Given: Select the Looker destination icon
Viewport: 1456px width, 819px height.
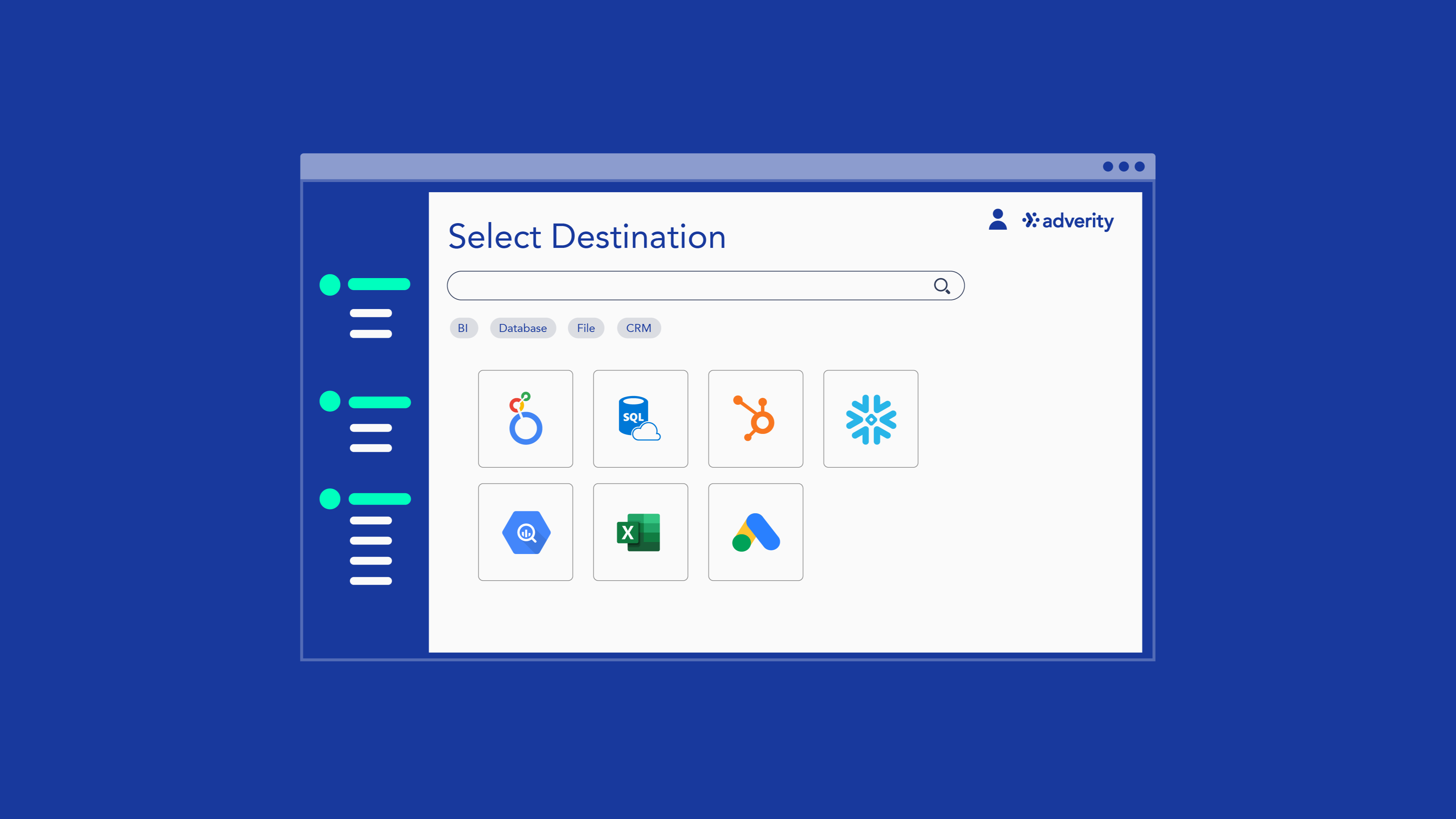Looking at the screenshot, I should 525,418.
